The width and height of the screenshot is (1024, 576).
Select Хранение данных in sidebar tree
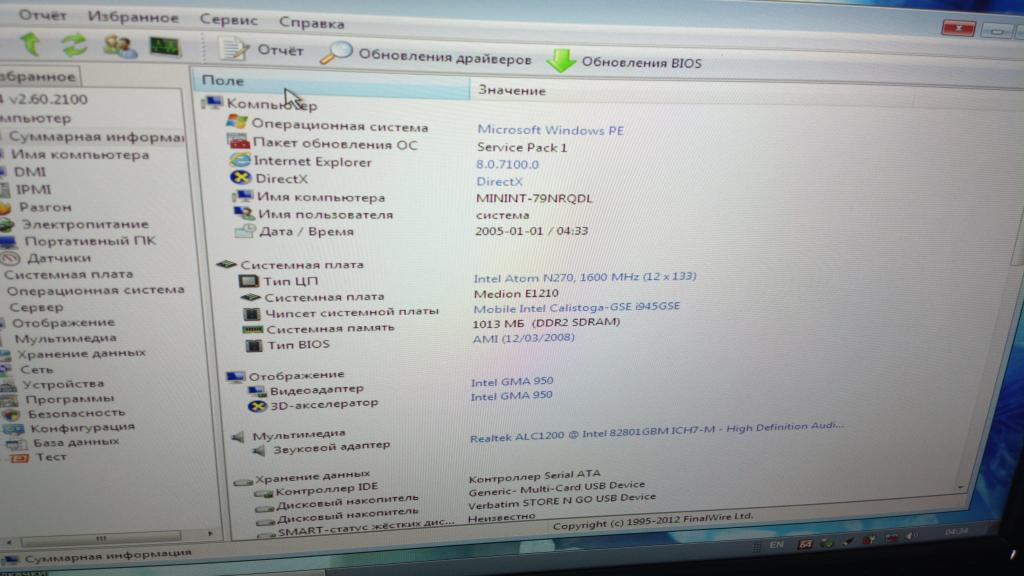click(x=81, y=353)
